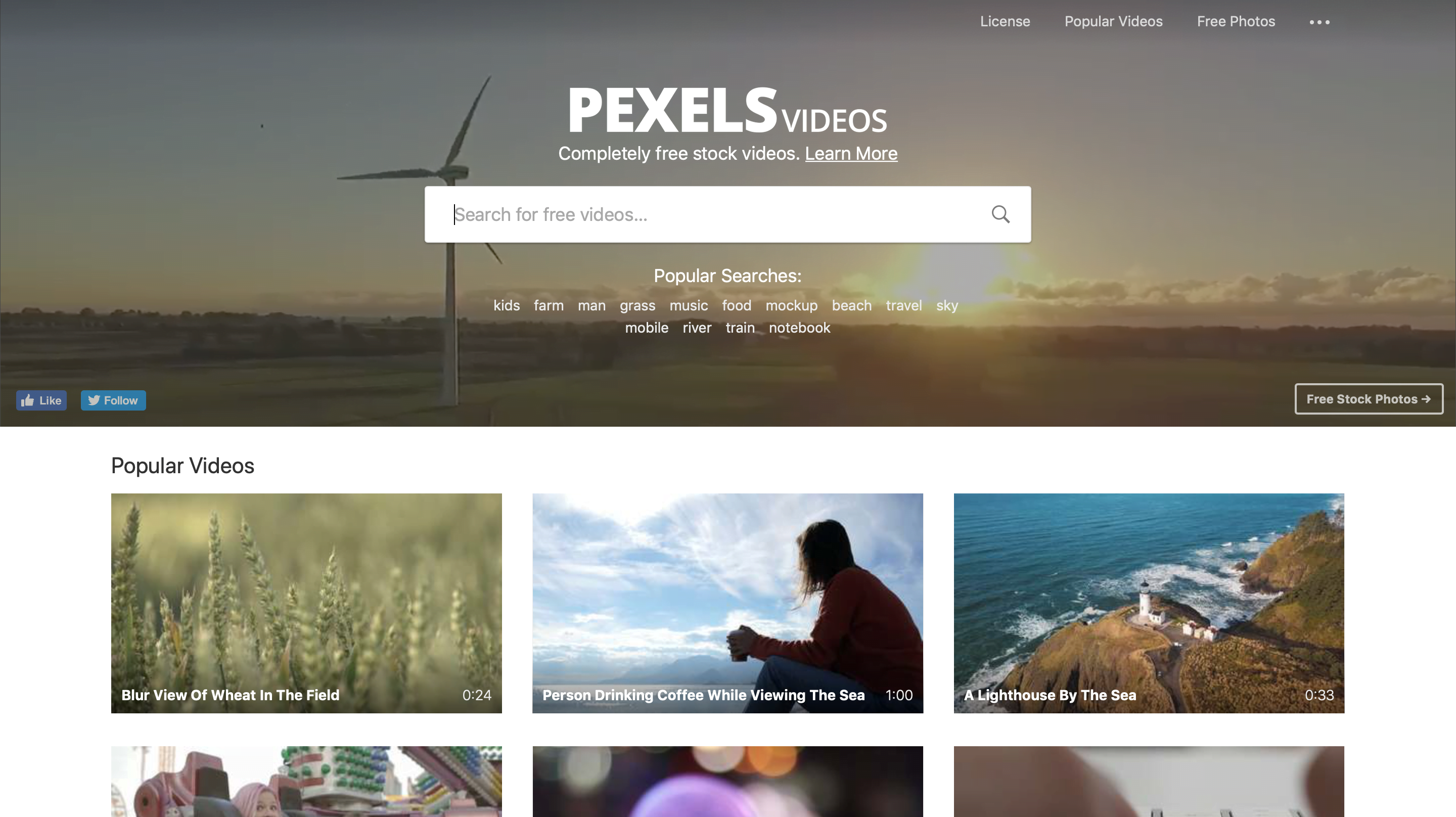Click Learn More about free videos
This screenshot has height=817, width=1456.
point(850,153)
